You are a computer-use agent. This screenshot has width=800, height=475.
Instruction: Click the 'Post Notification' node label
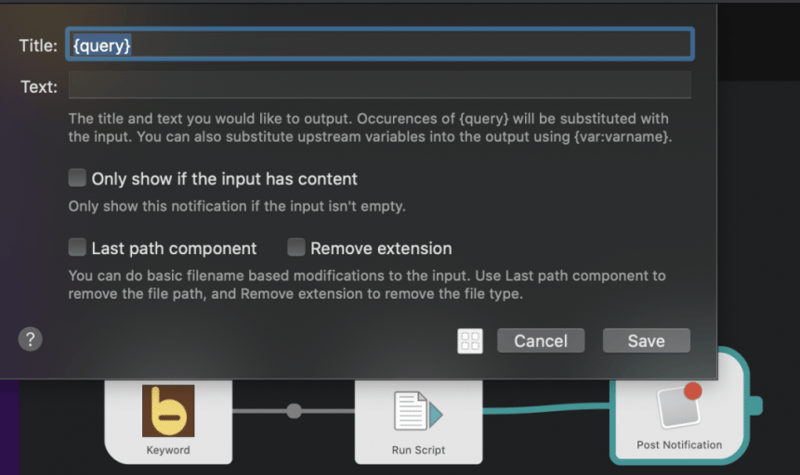pos(679,445)
